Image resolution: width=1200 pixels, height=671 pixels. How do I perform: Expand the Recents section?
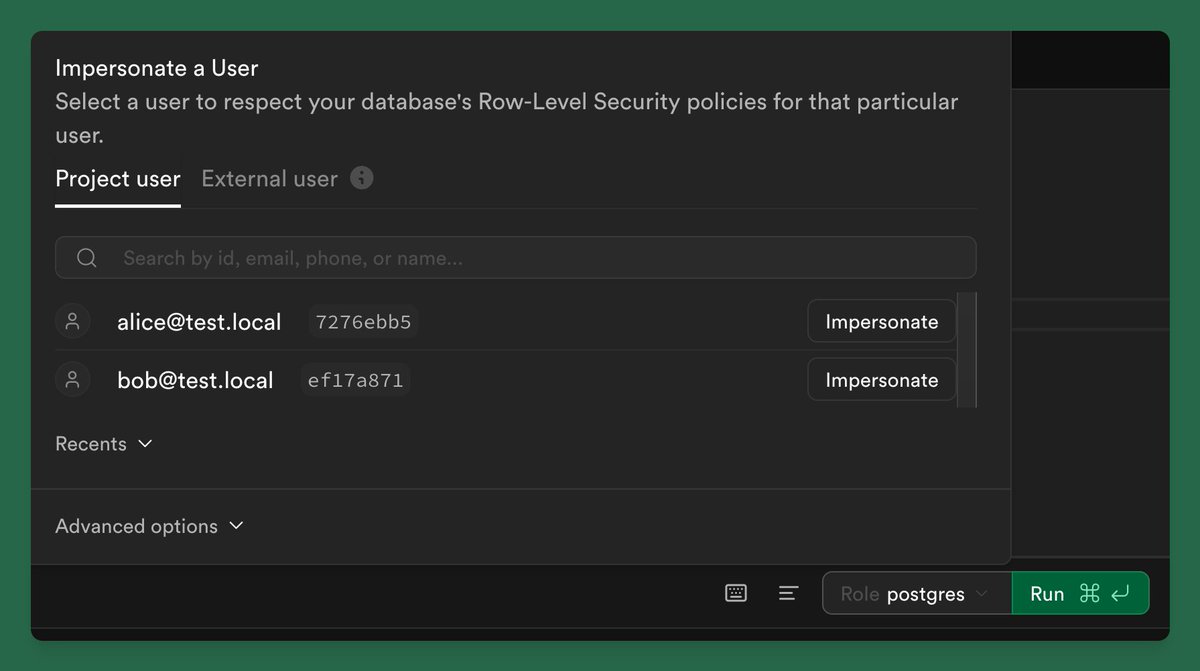[104, 444]
